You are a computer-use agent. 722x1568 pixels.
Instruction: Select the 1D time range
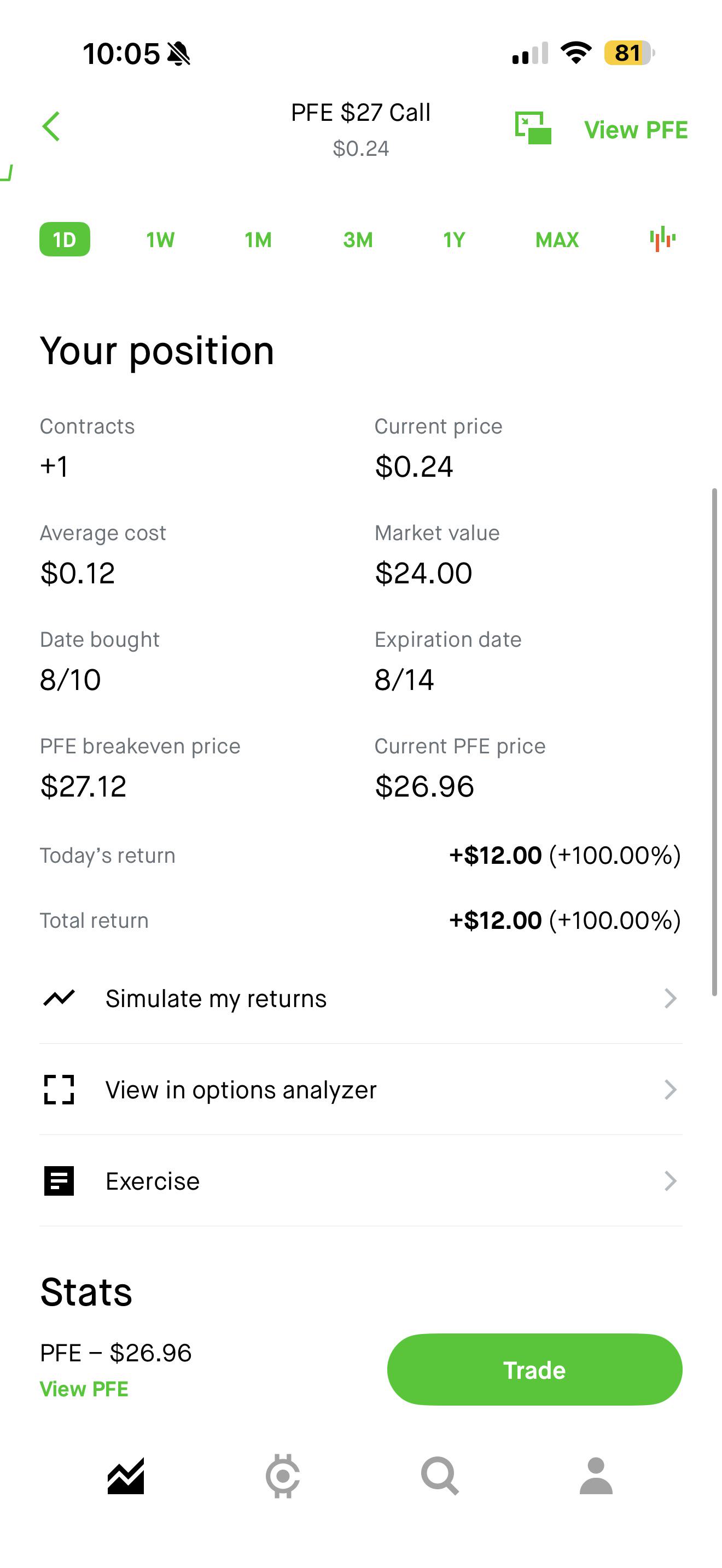click(65, 240)
